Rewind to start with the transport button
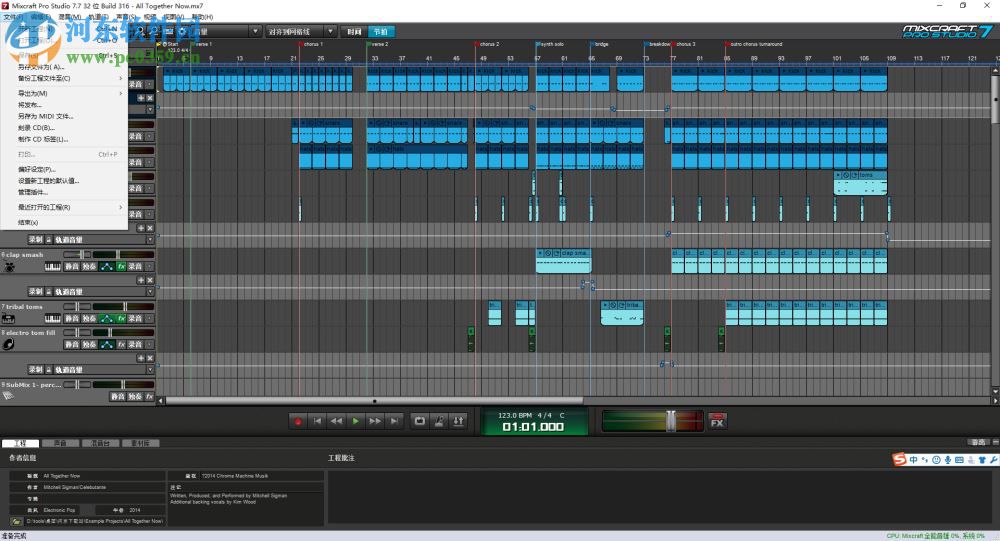 [317, 421]
